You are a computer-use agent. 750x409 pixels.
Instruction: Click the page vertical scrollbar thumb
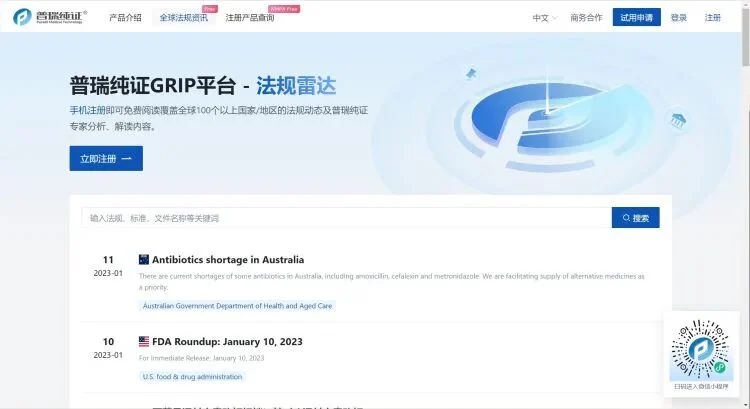coord(746,36)
